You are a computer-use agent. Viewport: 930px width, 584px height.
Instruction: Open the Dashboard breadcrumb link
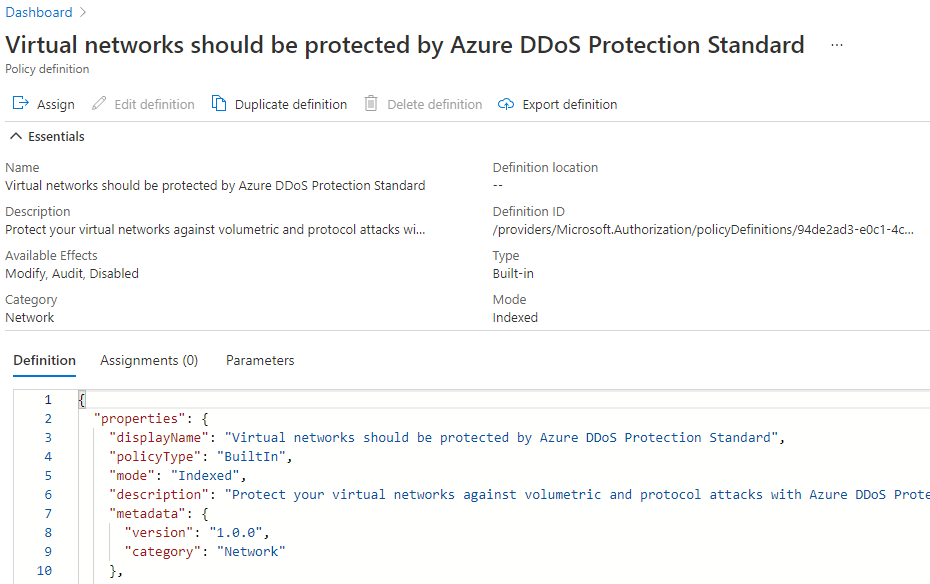[x=39, y=13]
